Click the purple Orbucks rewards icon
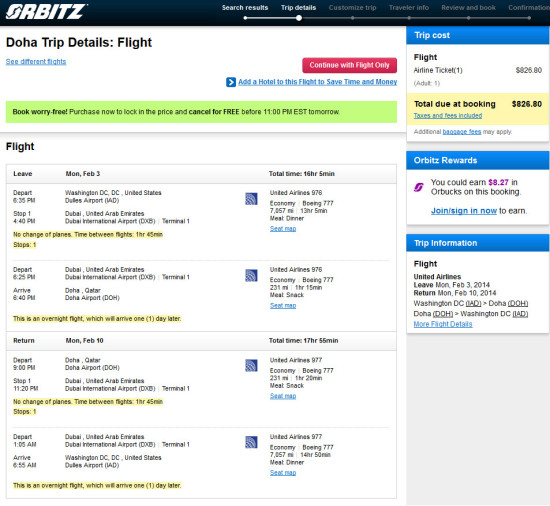This screenshot has height=506, width=550. tap(418, 187)
